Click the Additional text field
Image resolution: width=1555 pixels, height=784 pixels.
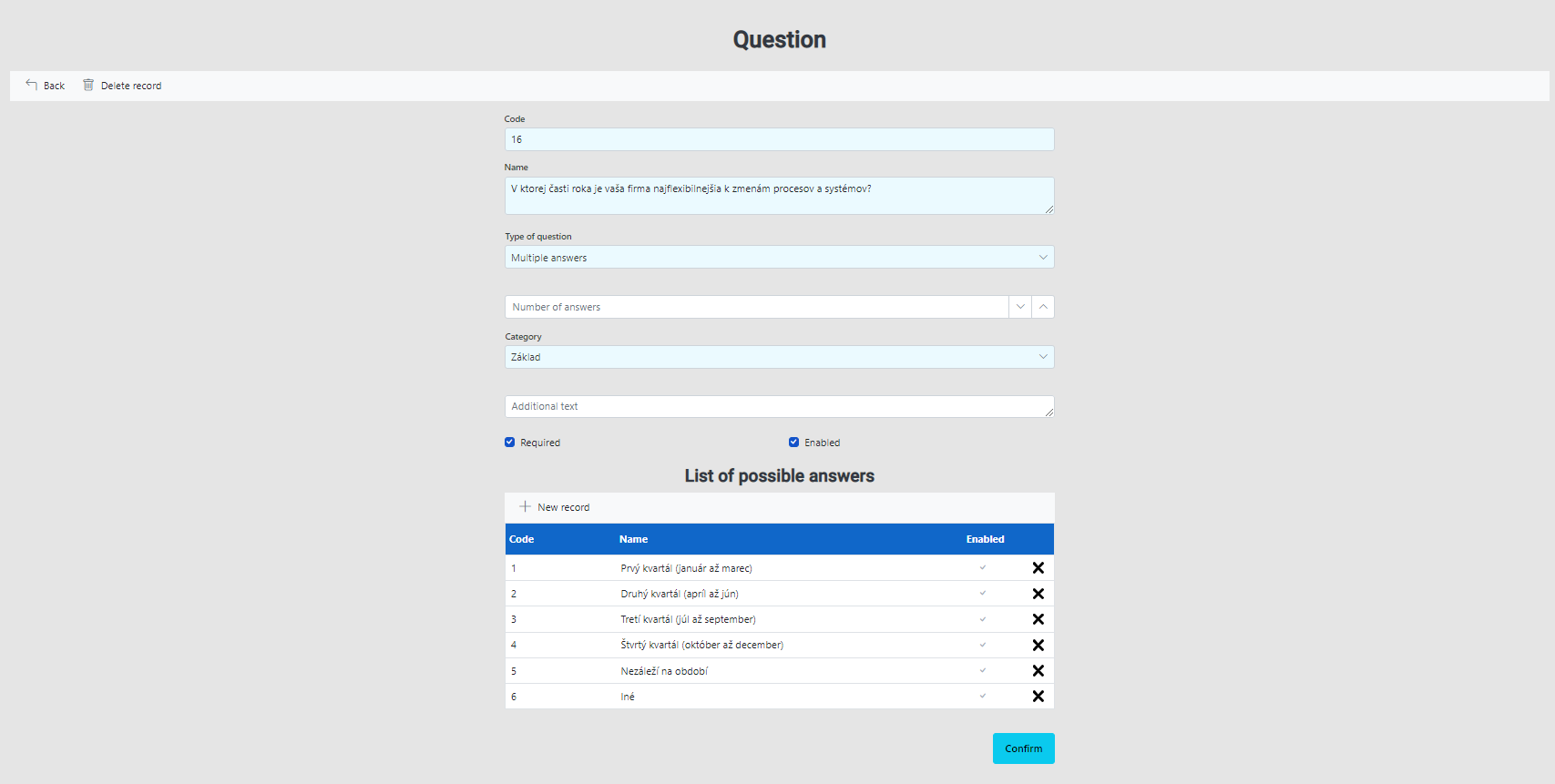click(x=780, y=406)
